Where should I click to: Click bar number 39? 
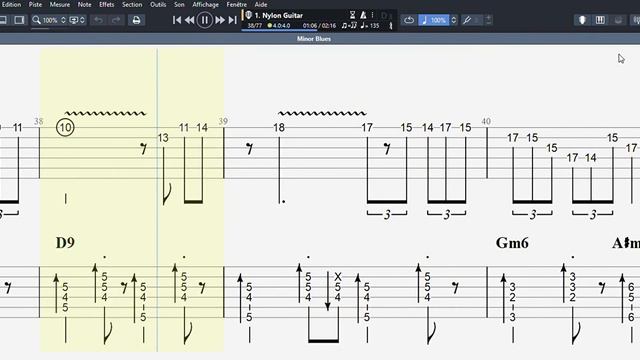click(x=223, y=121)
